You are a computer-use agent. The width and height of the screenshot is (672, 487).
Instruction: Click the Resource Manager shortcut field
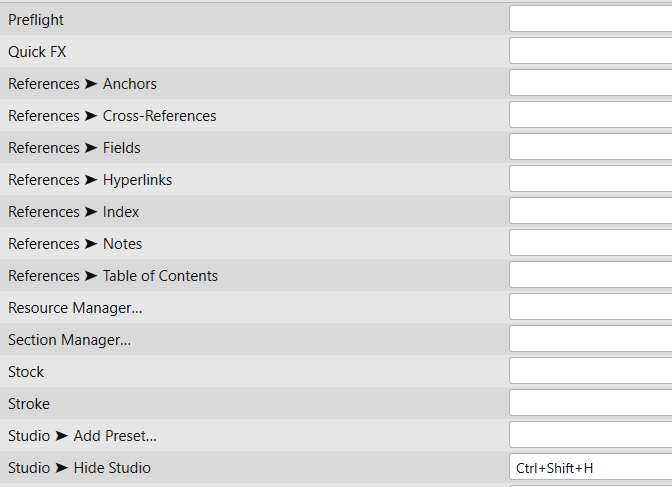590,307
